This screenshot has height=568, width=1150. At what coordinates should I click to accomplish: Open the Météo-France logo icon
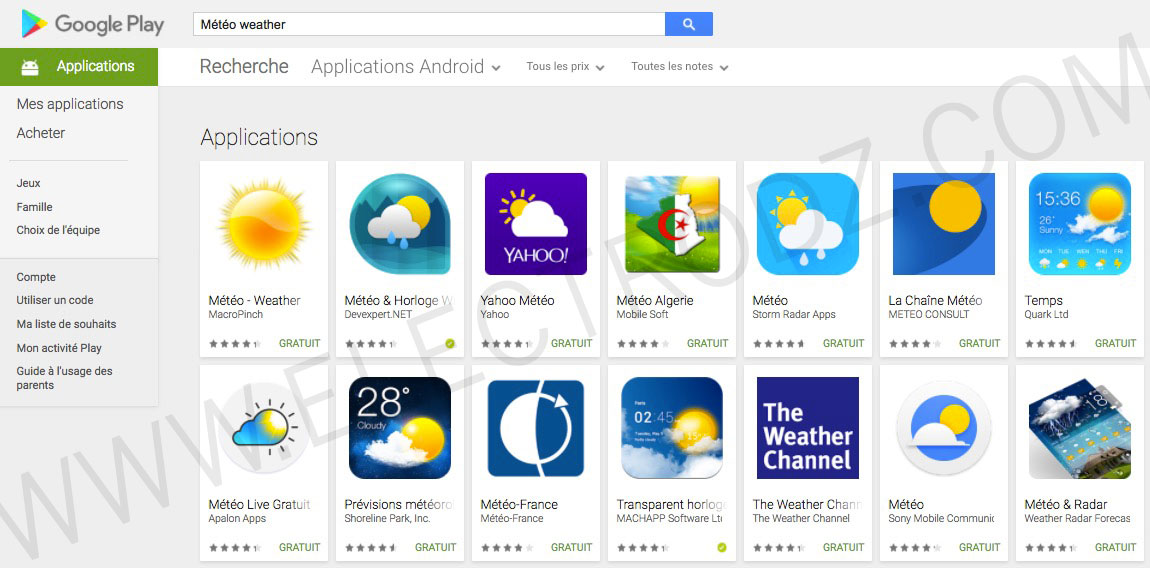point(536,428)
